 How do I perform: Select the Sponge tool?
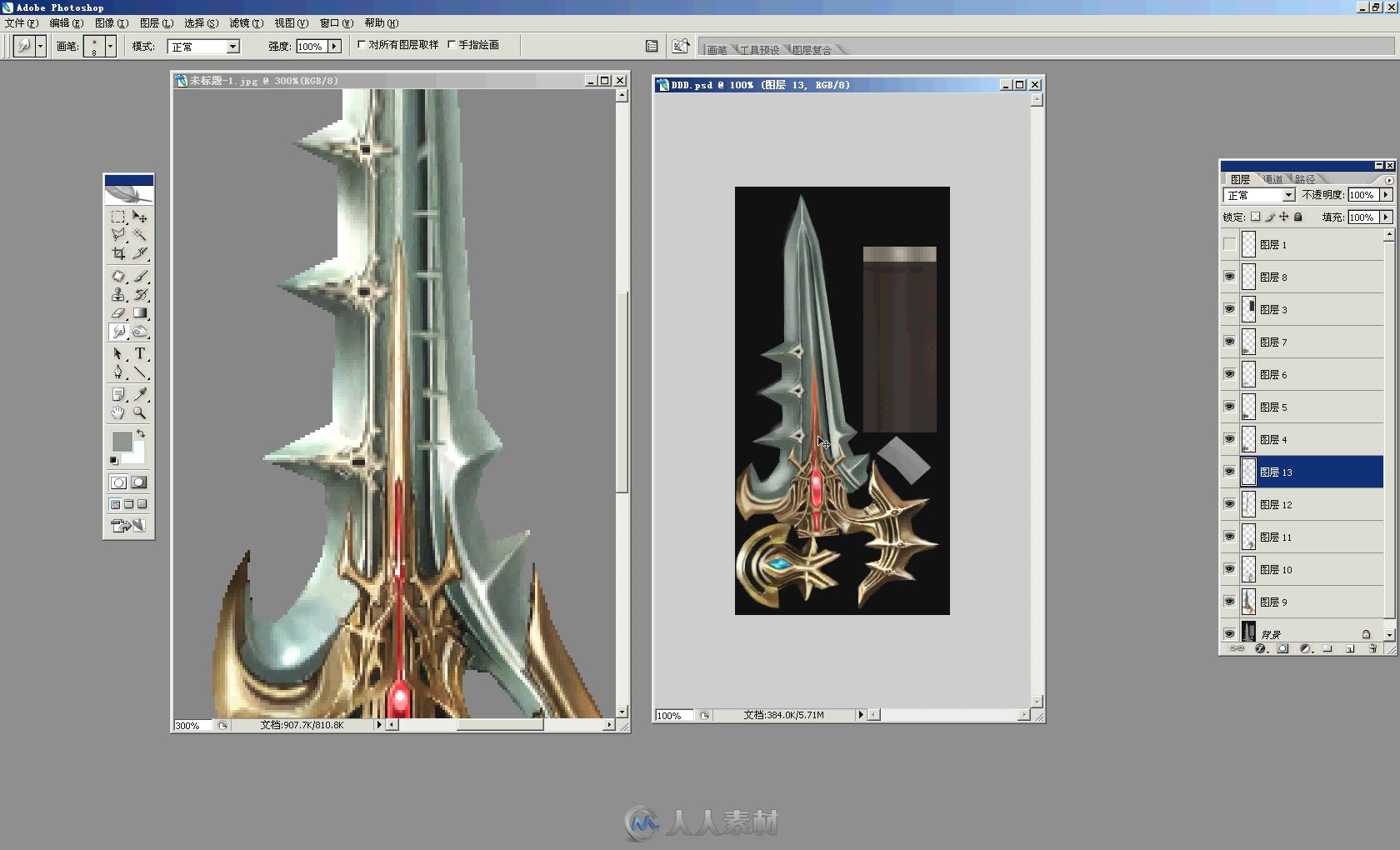point(140,332)
